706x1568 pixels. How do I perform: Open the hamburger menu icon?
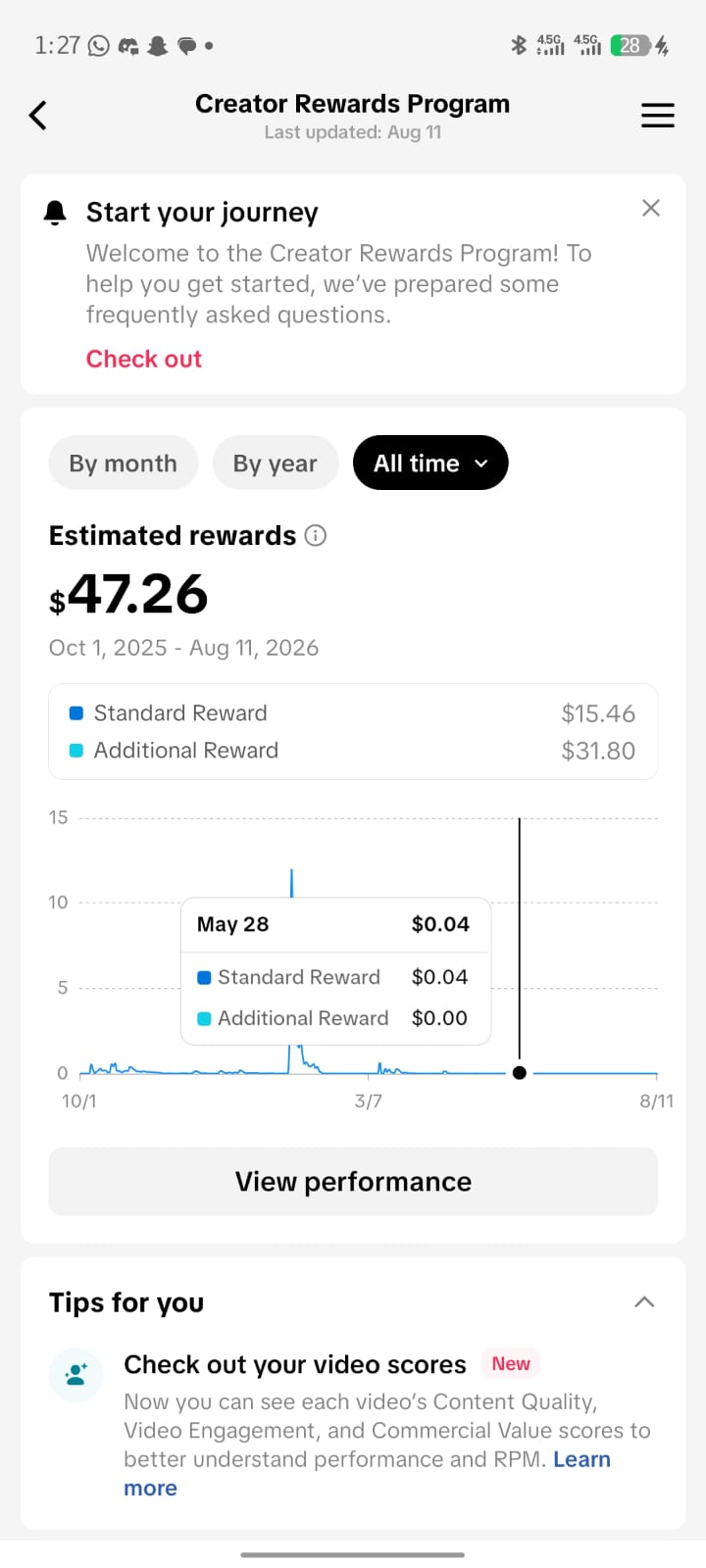pos(658,116)
